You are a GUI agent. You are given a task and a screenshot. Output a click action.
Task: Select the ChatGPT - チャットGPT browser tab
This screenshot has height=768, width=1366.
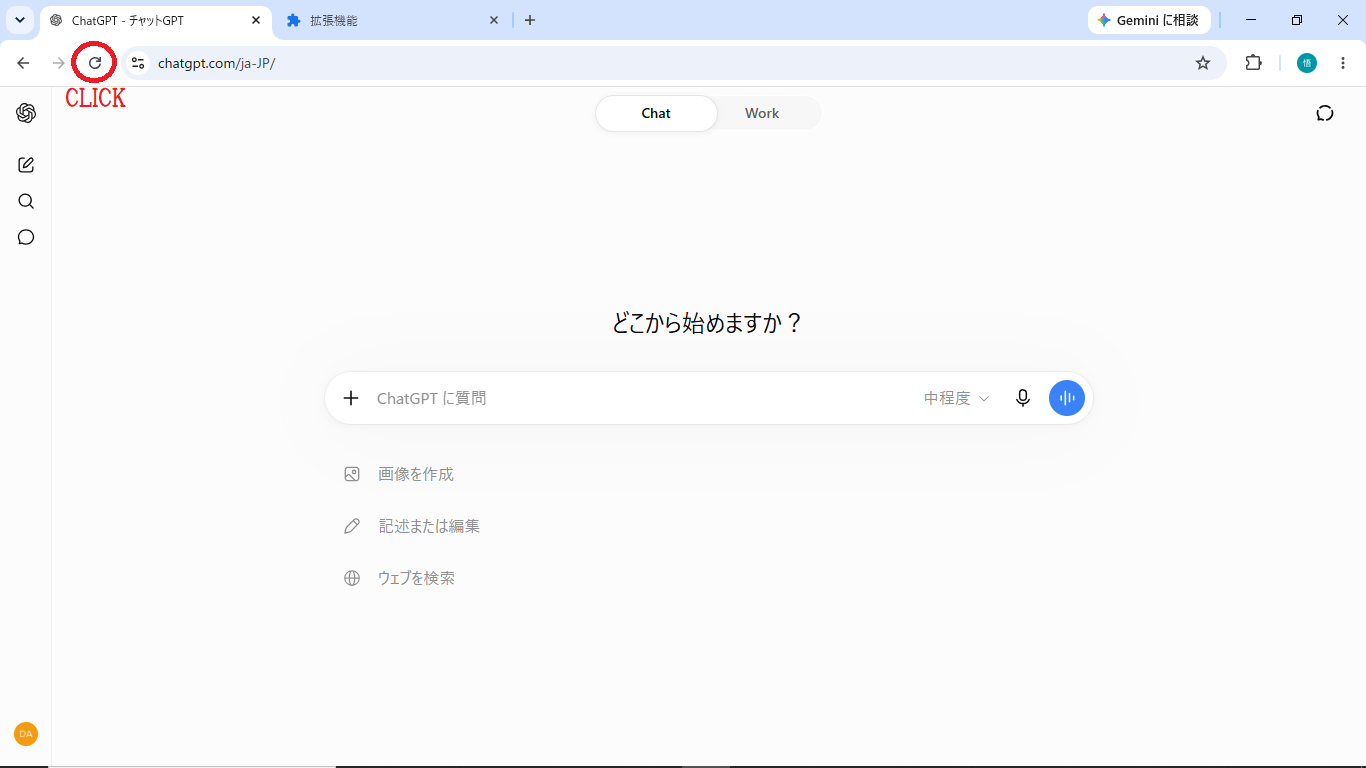click(x=155, y=20)
